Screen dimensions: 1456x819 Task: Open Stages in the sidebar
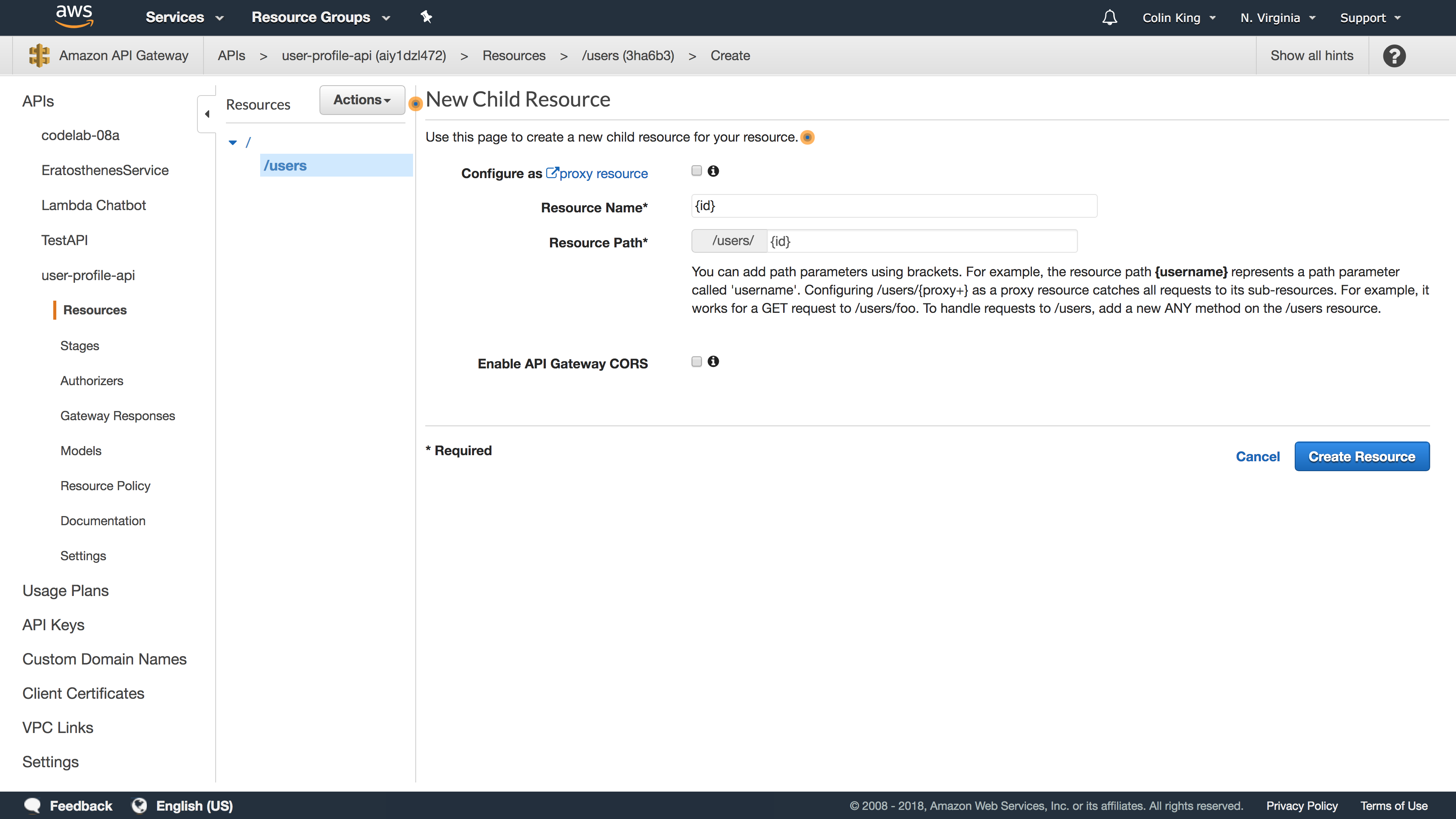coord(80,346)
